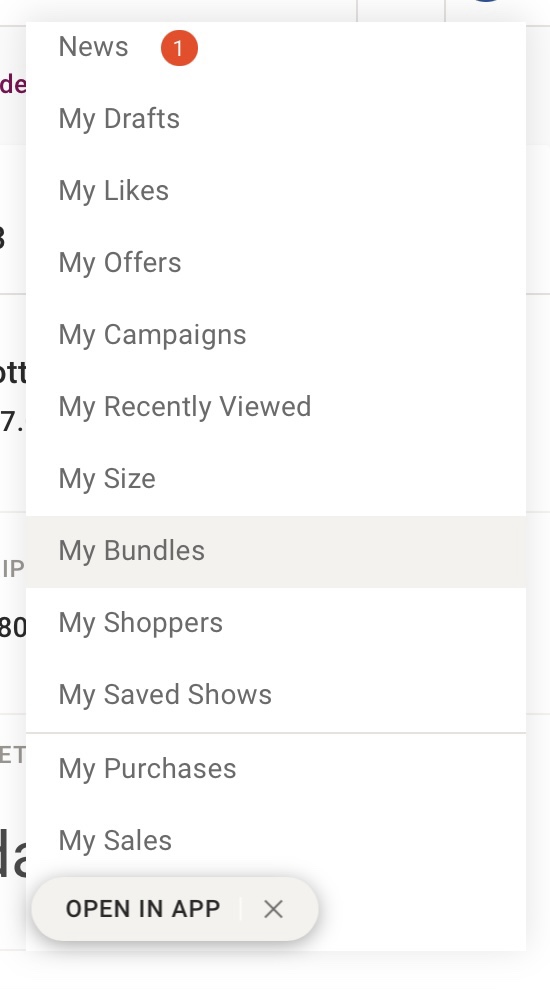Select the highlighted My Bundles entry
The image size is (550, 989).
(276, 552)
